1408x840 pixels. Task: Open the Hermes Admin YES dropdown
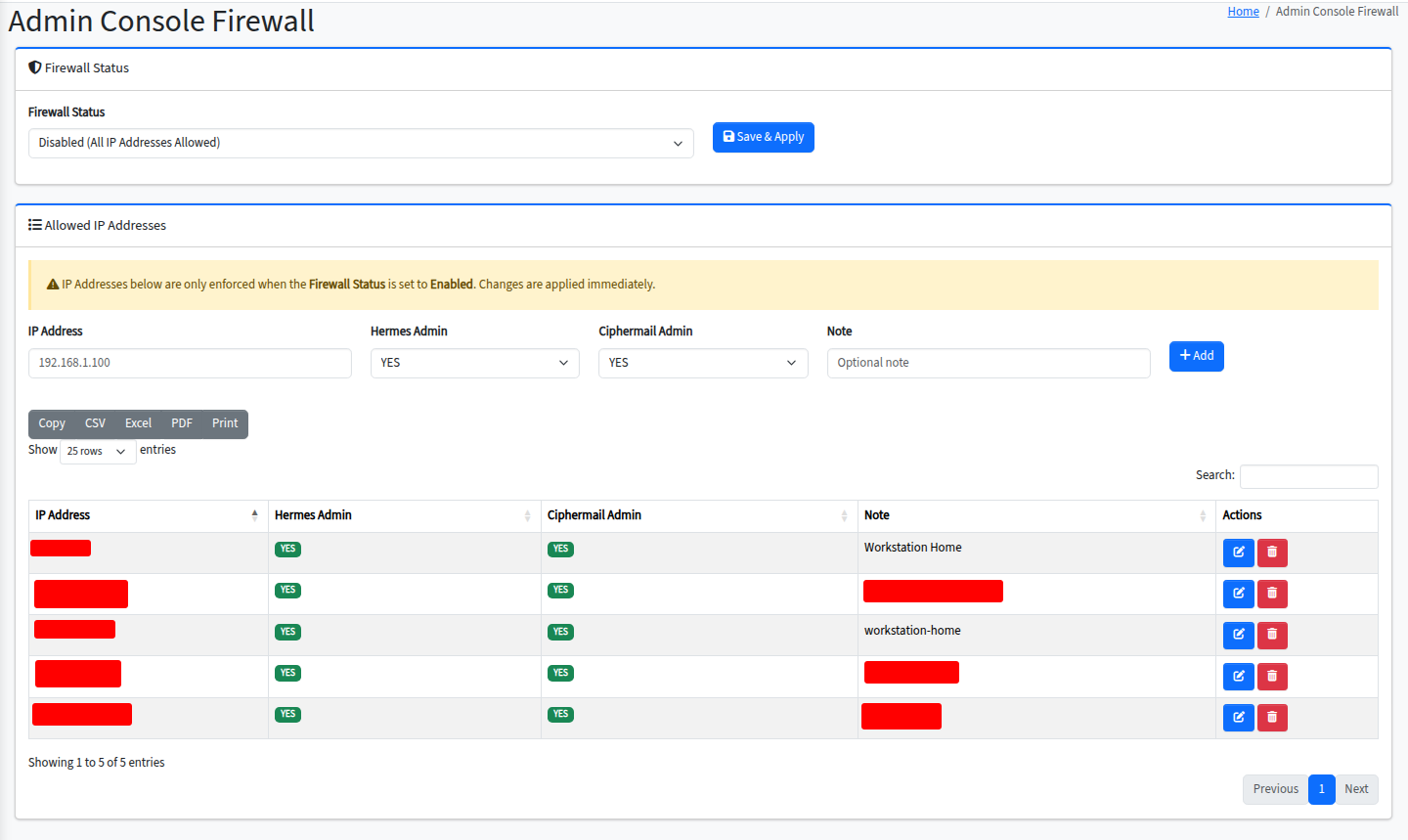(x=475, y=363)
